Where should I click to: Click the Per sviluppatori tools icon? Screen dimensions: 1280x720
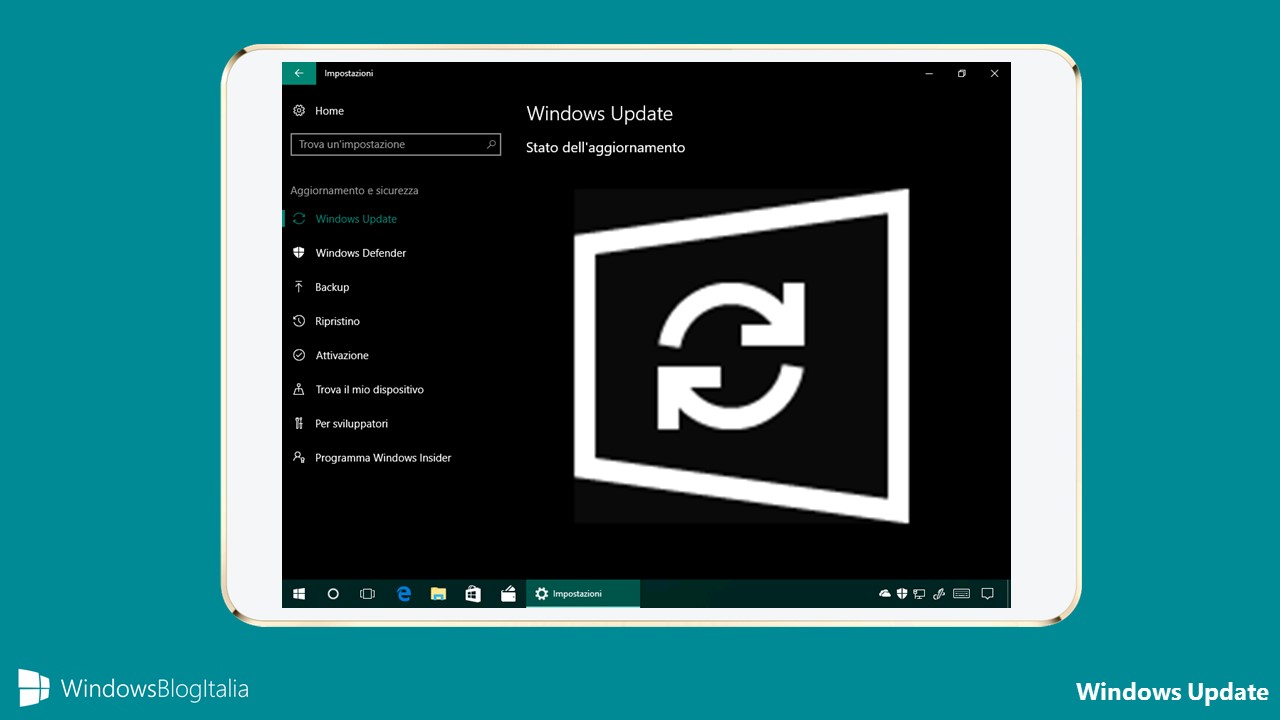(298, 423)
